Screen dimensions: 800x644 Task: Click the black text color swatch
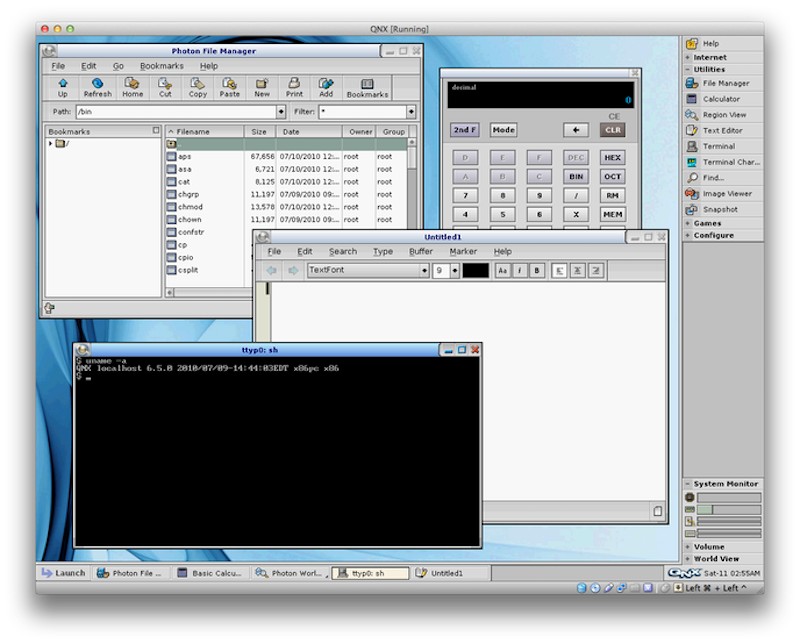click(475, 270)
